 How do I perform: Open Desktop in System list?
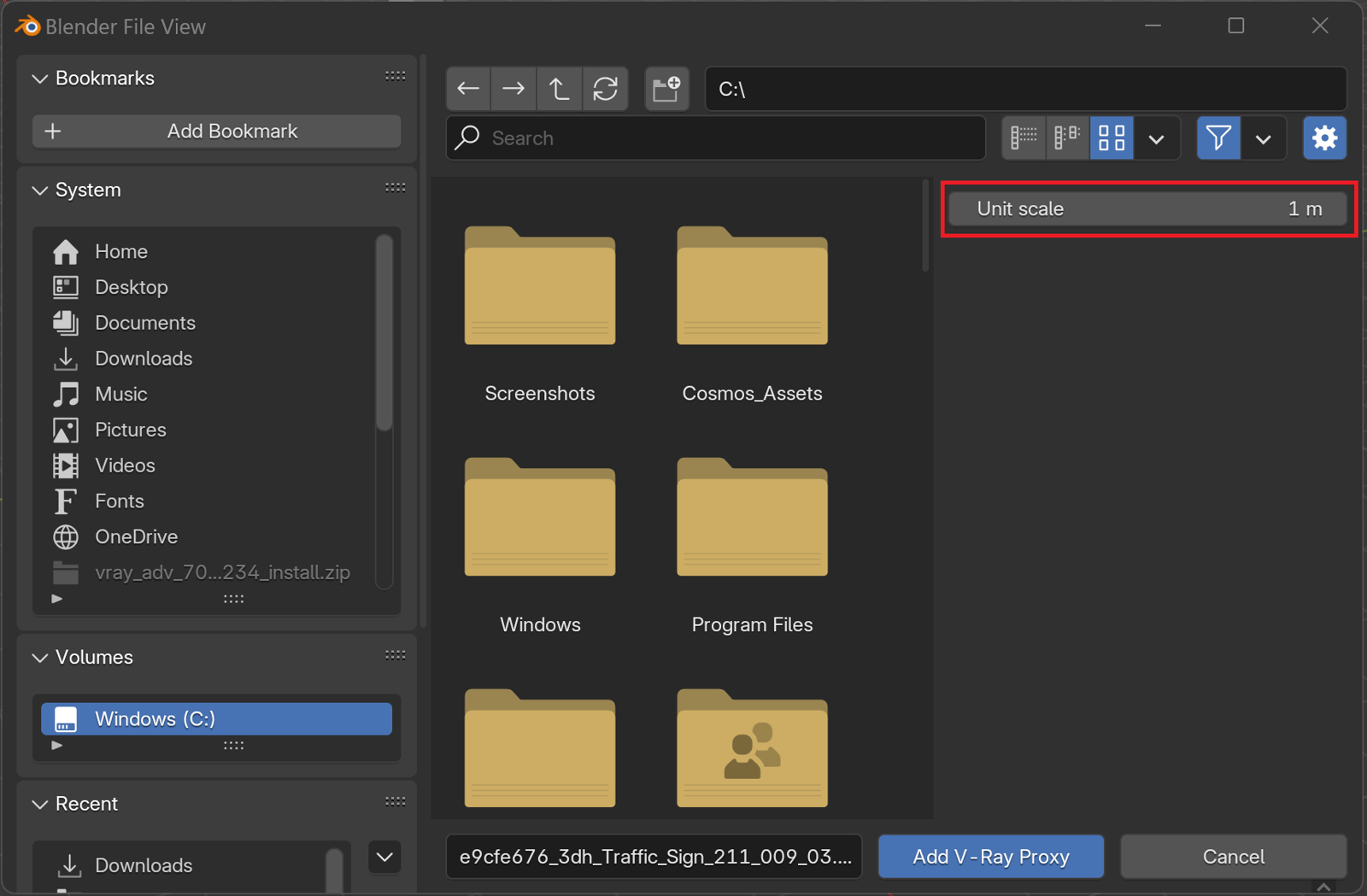point(208,288)
